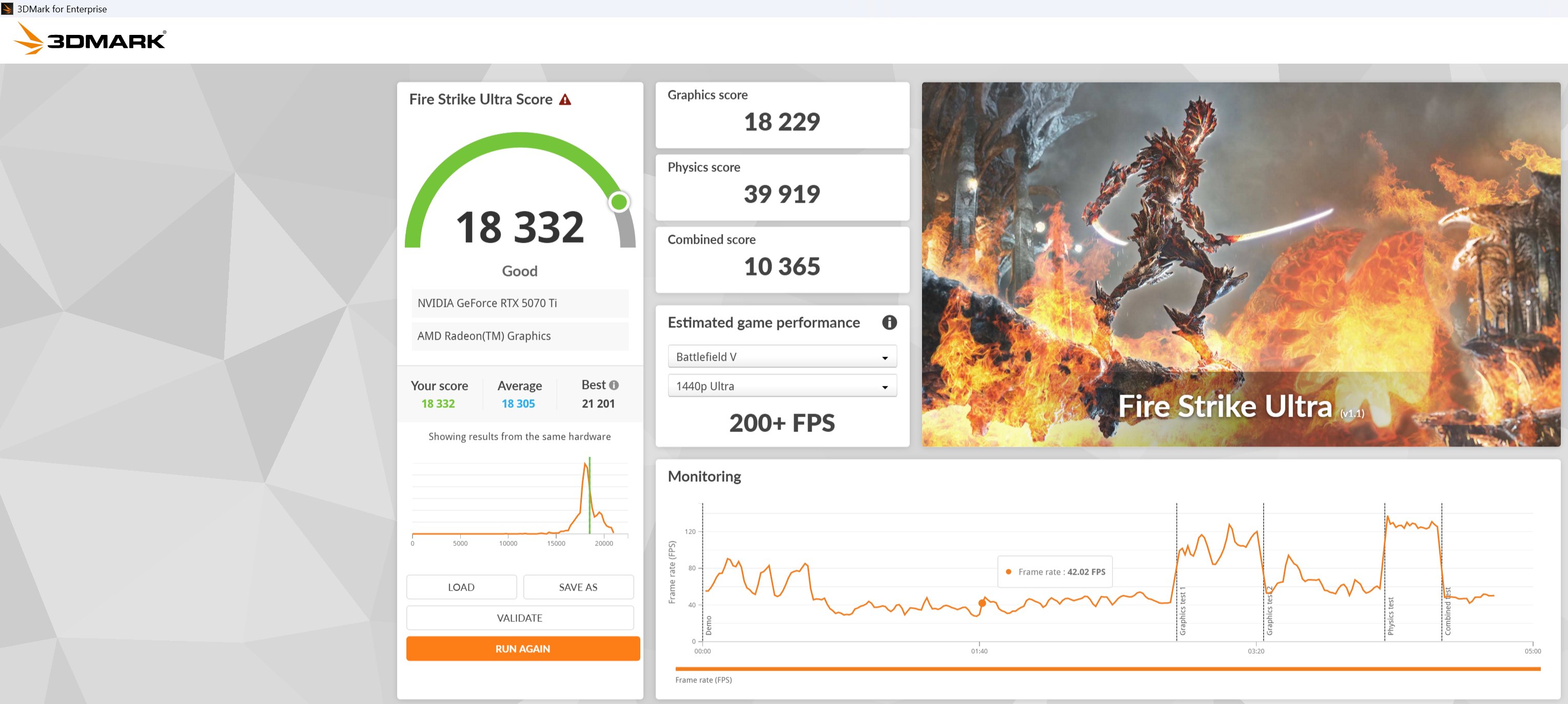Toggle the Frame rate (FPS) legend entry

click(x=703, y=680)
